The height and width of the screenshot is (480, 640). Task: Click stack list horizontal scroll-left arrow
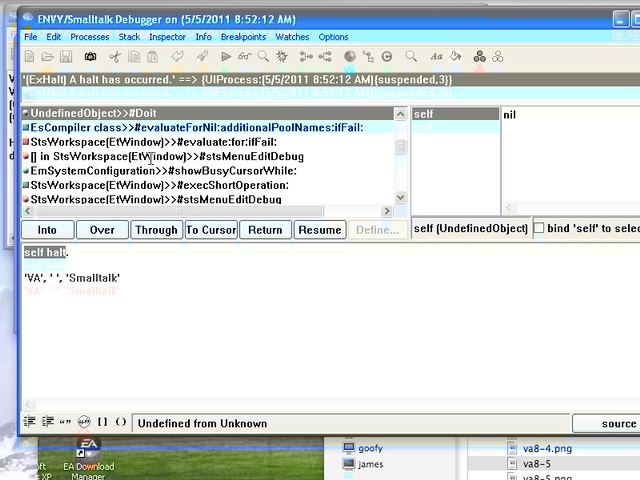tap(28, 211)
